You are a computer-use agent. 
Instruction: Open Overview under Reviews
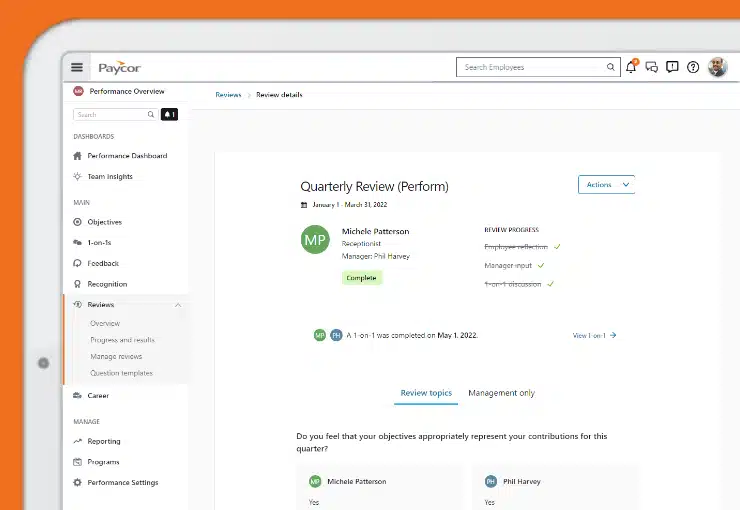click(x=105, y=324)
